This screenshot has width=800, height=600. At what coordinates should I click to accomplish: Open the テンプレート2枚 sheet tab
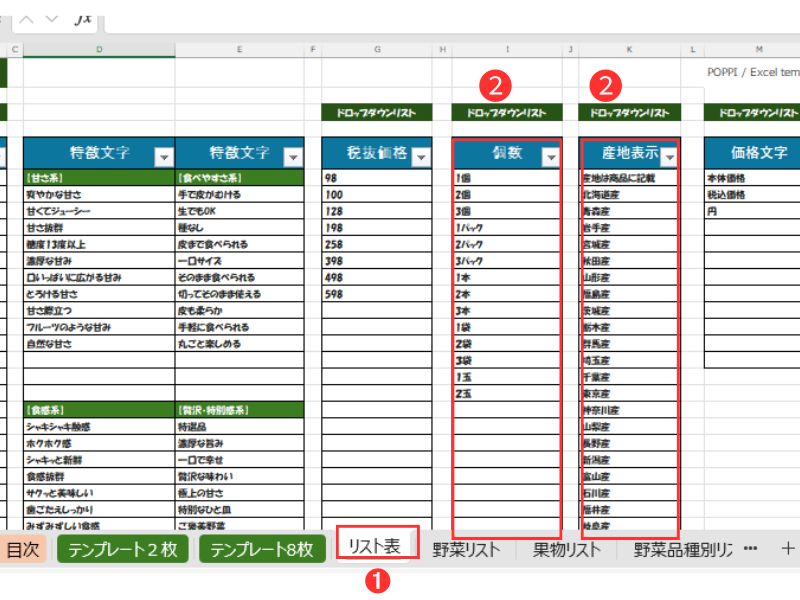pos(123,549)
